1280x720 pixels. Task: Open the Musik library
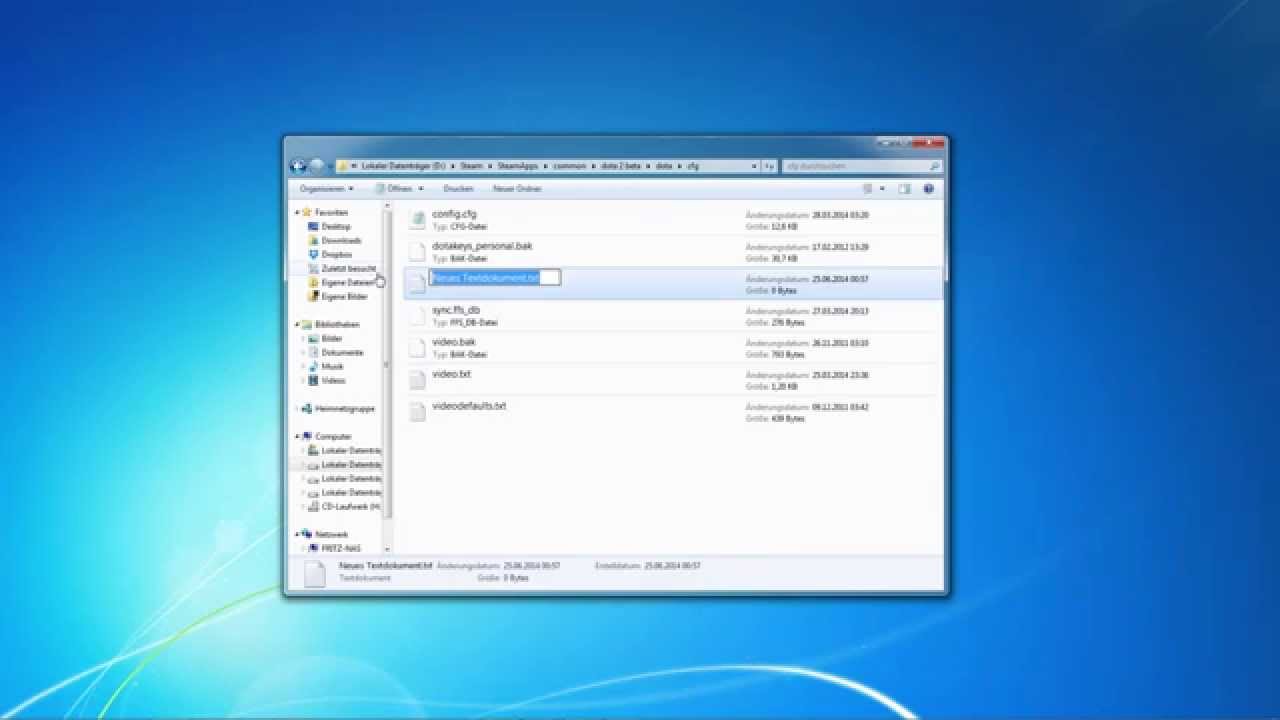coord(332,367)
